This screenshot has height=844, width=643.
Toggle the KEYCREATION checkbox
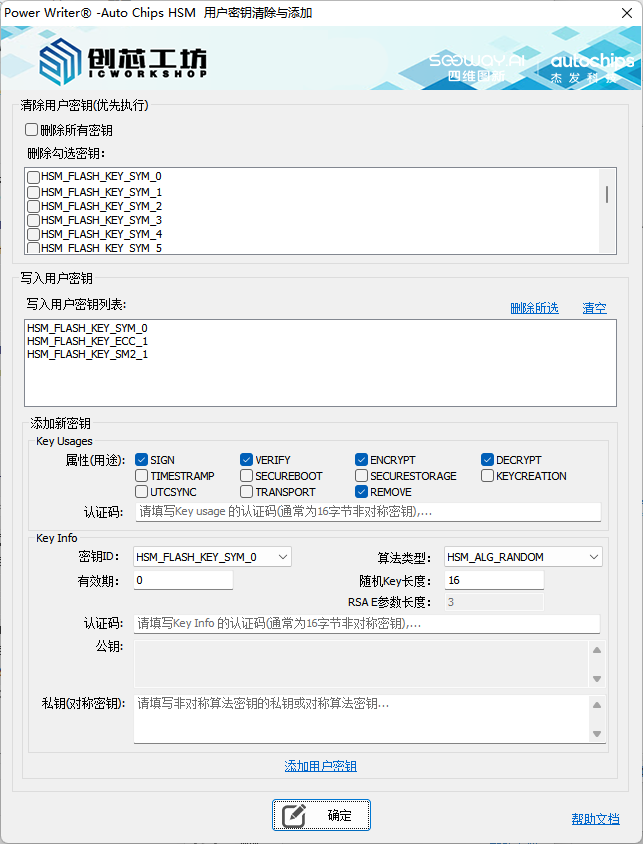(488, 476)
